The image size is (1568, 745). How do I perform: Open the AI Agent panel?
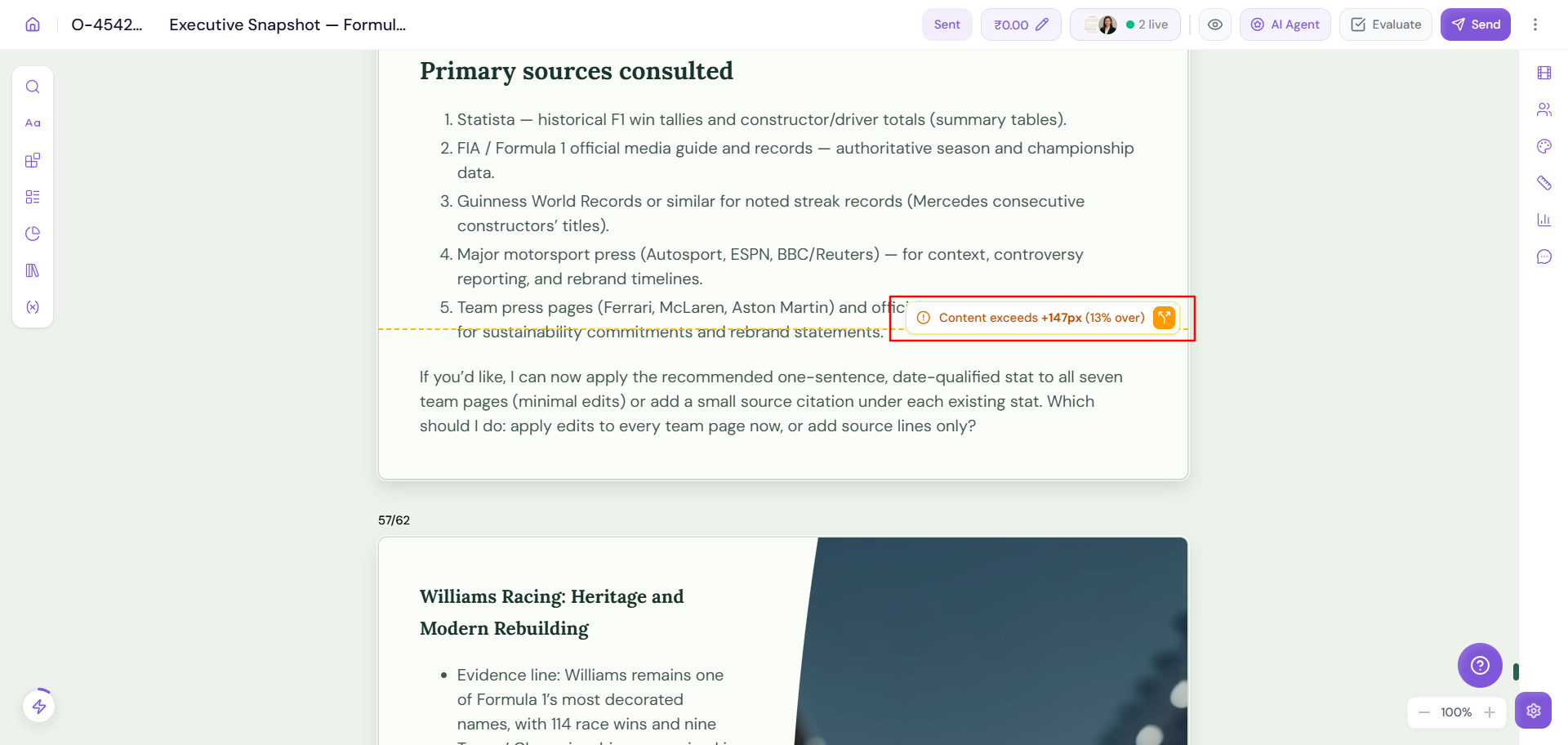pos(1285,25)
